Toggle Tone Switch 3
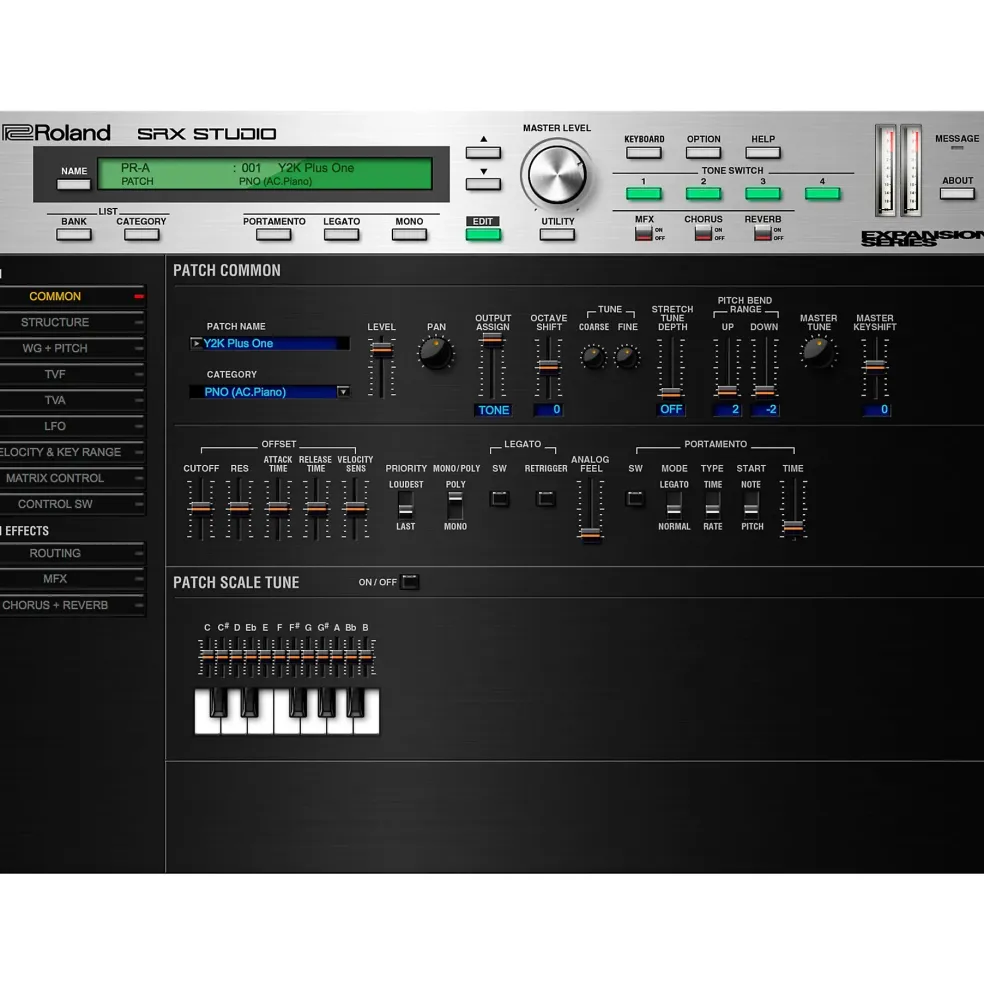984x985 pixels. (763, 194)
